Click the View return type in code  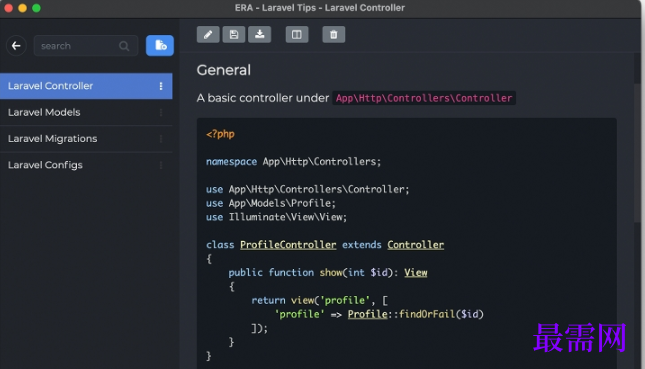[415, 272]
